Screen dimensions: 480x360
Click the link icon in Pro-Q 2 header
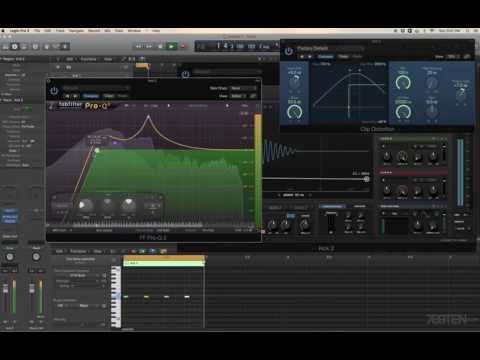click(253, 96)
